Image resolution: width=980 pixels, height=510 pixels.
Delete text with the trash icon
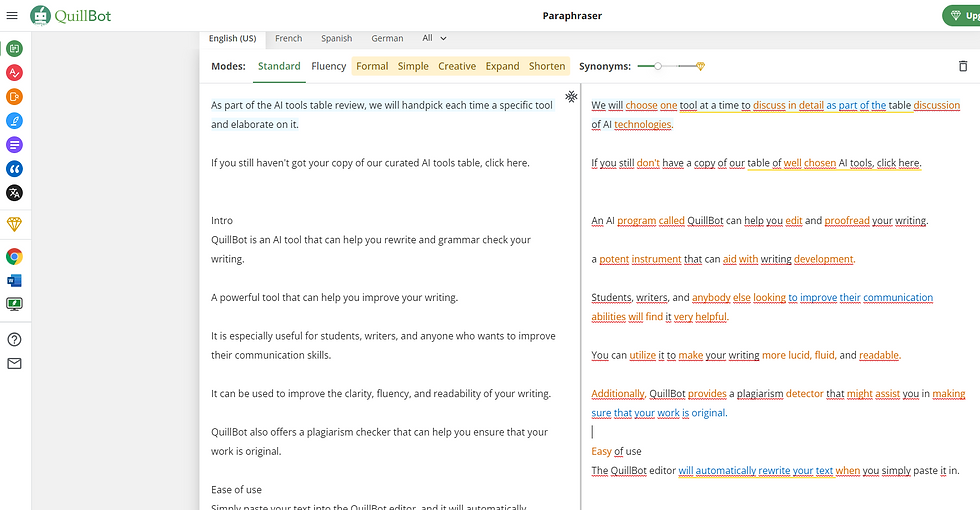(963, 66)
